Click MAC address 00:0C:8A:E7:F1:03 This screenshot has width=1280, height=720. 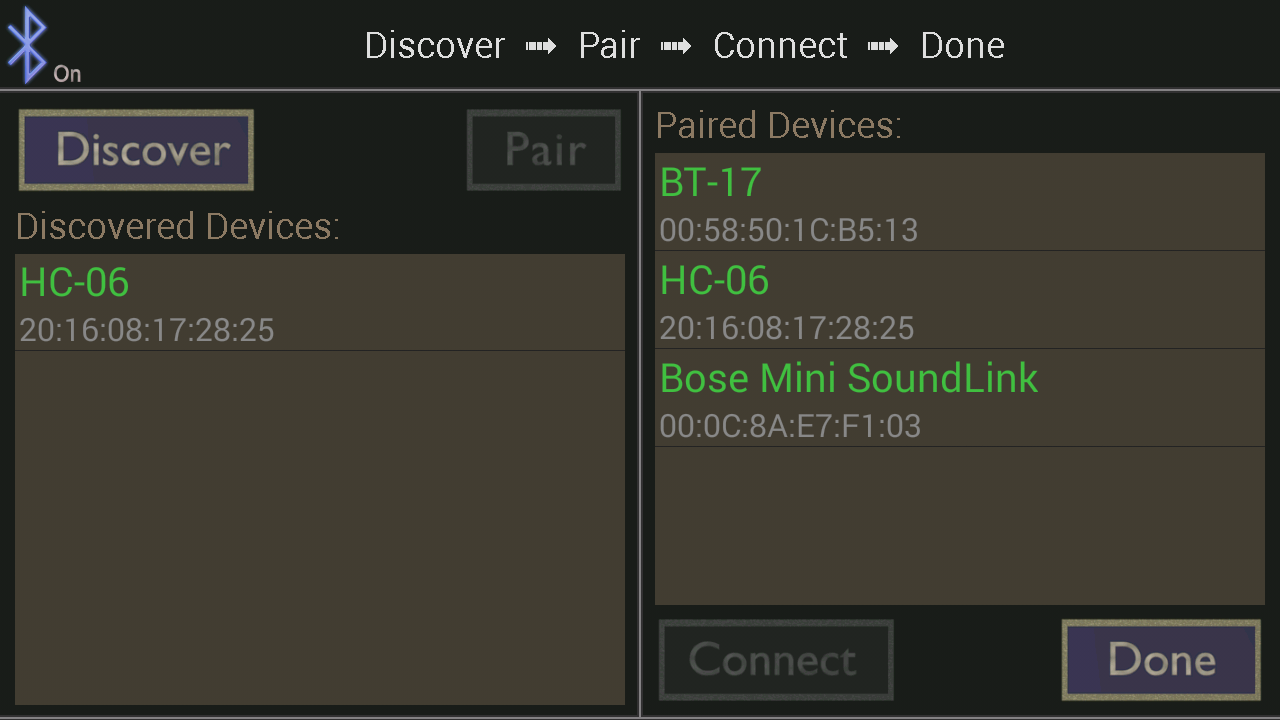790,427
